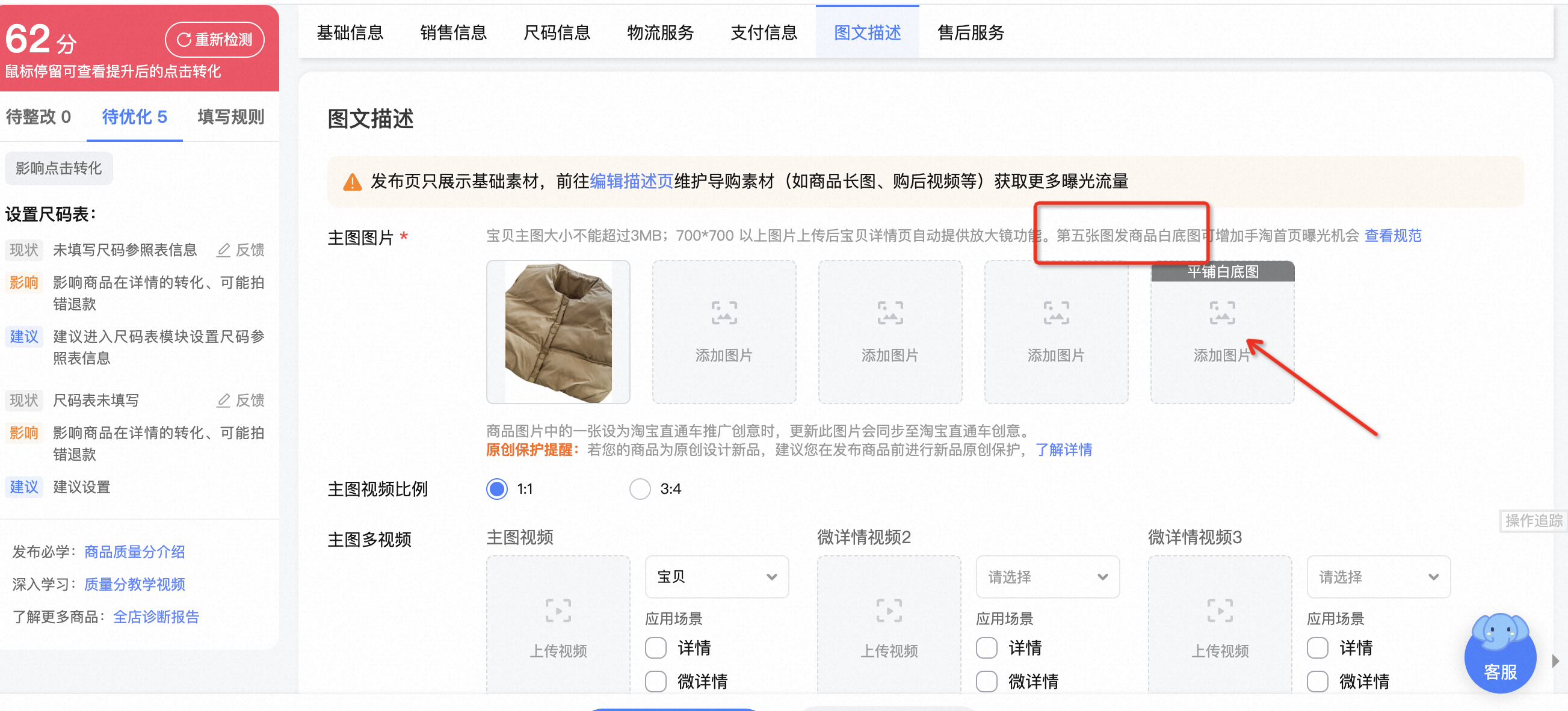The height and width of the screenshot is (711, 1568).
Task: Check 微详情 under 微详情视频3 应用场景
Action: [1318, 681]
